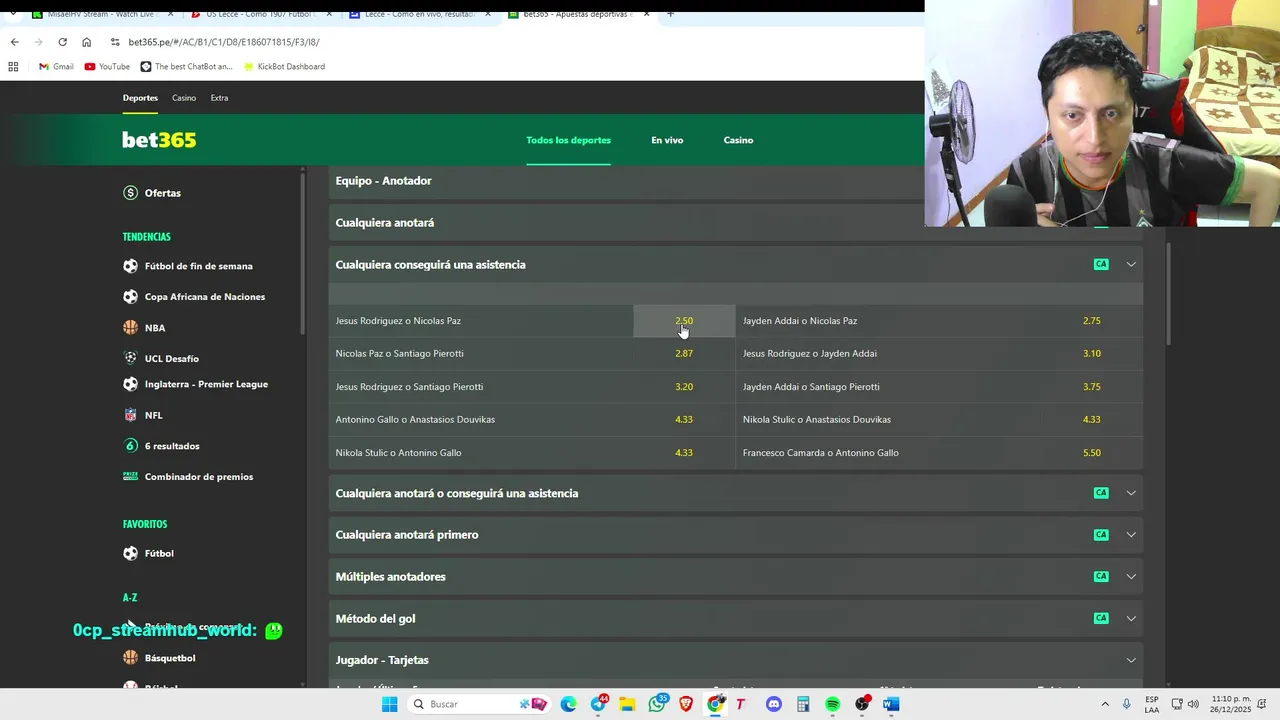Viewport: 1280px width, 720px height.
Task: Open Microsoft Edge from the taskbar
Action: pyautogui.click(x=568, y=704)
